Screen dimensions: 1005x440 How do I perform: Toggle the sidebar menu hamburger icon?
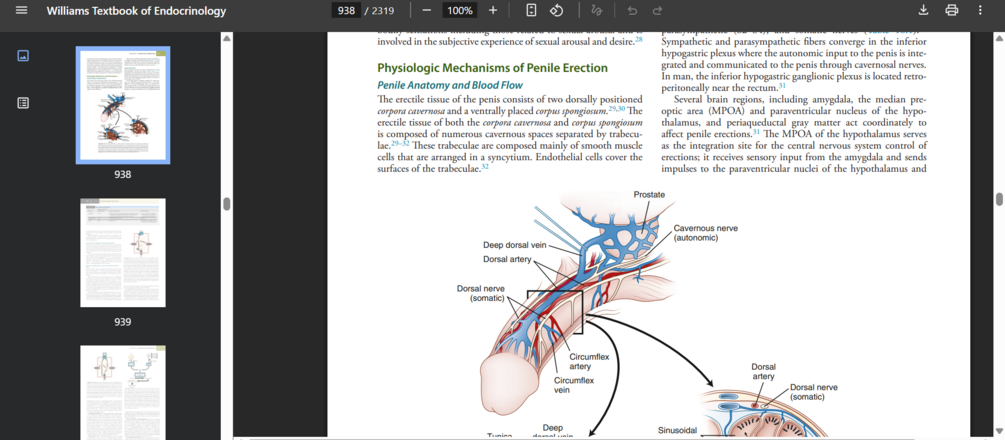point(21,11)
